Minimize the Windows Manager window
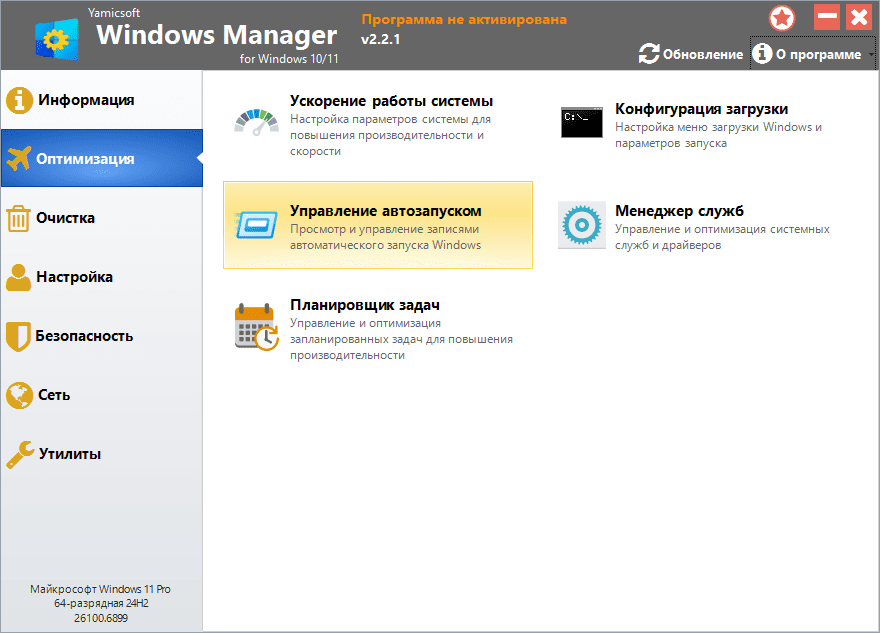This screenshot has height=633, width=880. pos(827,17)
